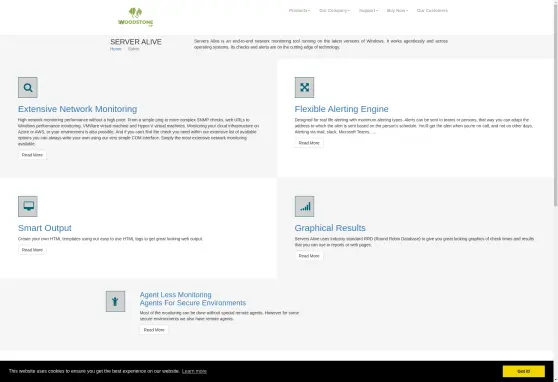Open the Flexible Alerting Engine heading
This screenshot has width=558, height=382.
coord(341,109)
